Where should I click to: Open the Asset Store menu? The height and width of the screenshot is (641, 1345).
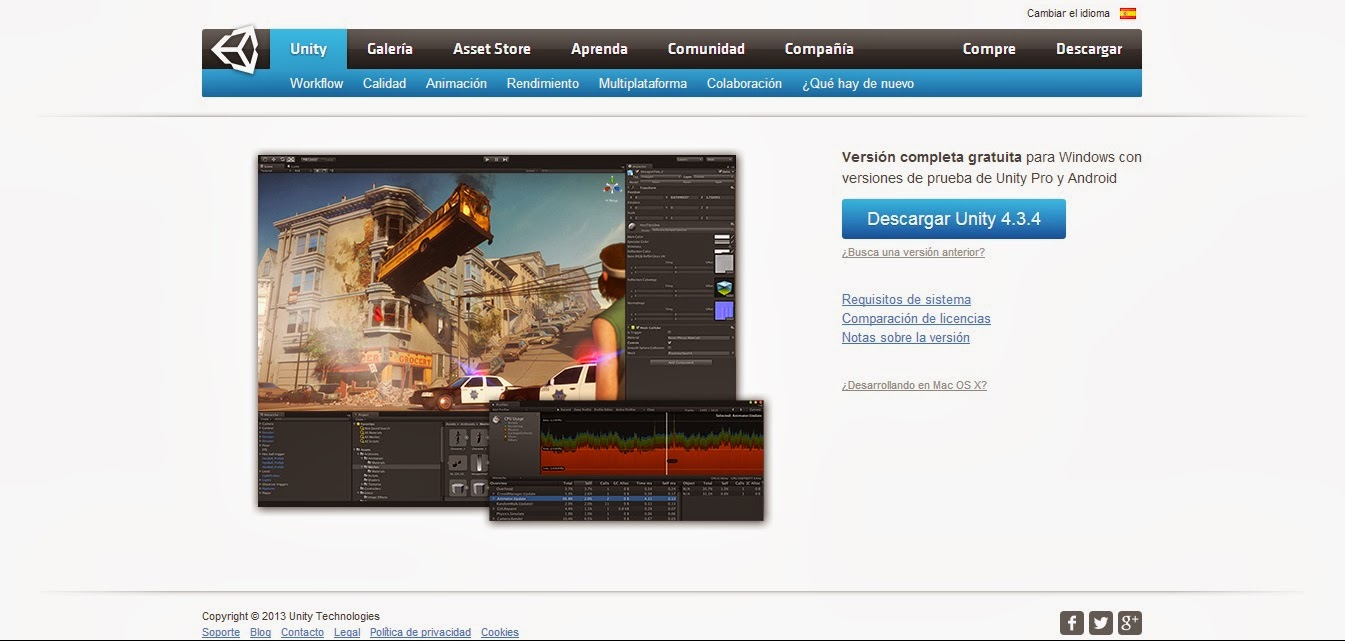click(x=491, y=48)
